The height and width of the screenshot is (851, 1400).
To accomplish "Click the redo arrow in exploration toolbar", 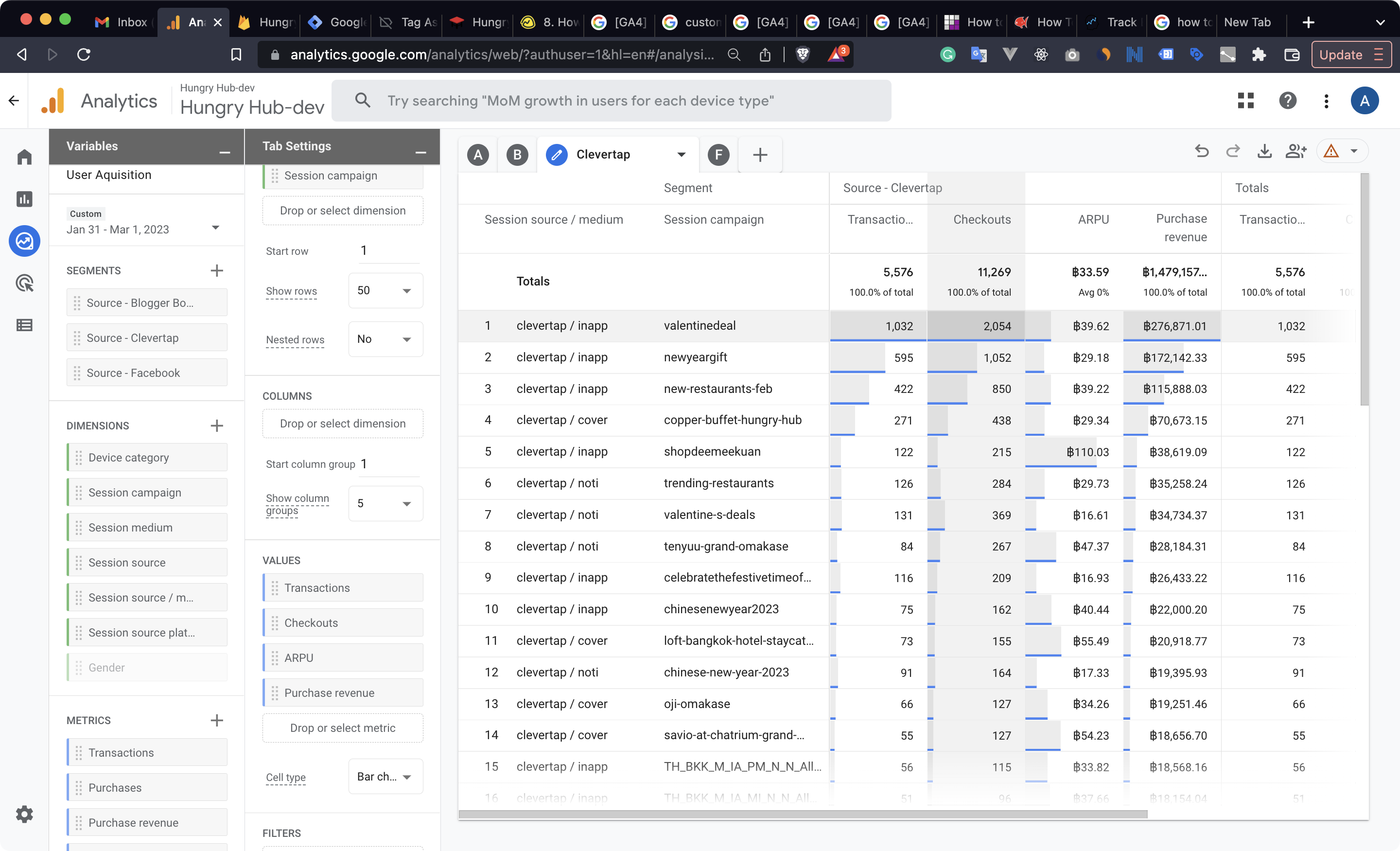I will 1232,151.
